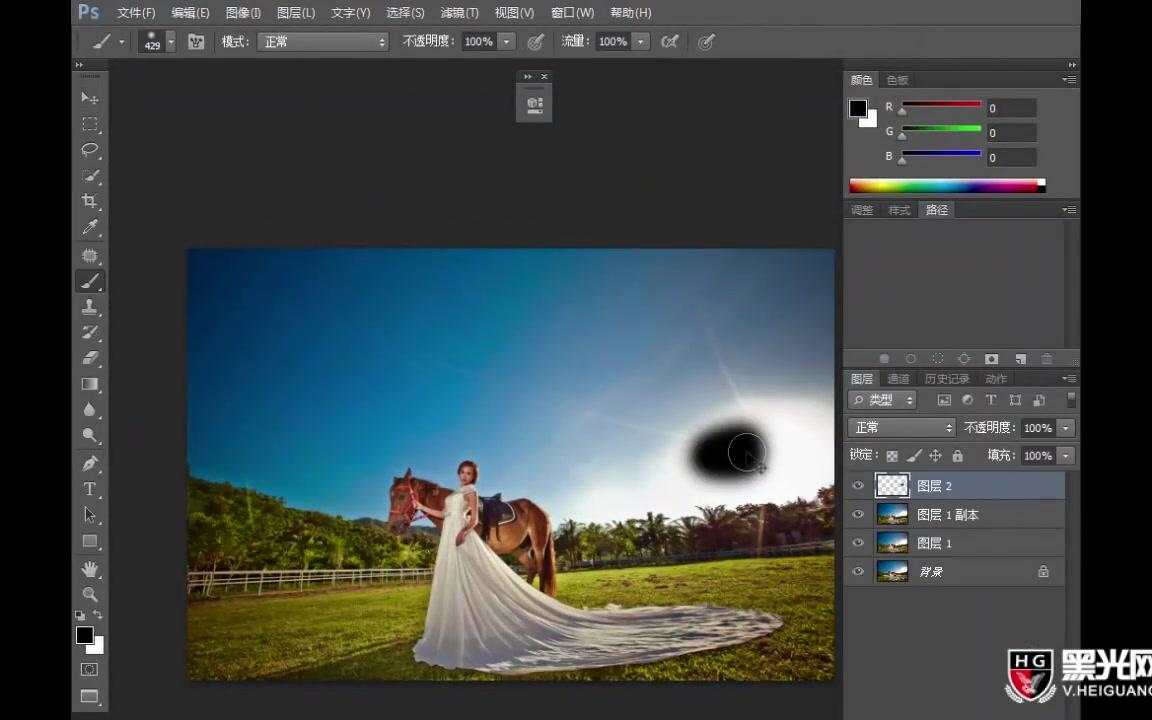The image size is (1152, 720).
Task: Open layer 不透明度 dropdown arrow
Action: point(1066,428)
